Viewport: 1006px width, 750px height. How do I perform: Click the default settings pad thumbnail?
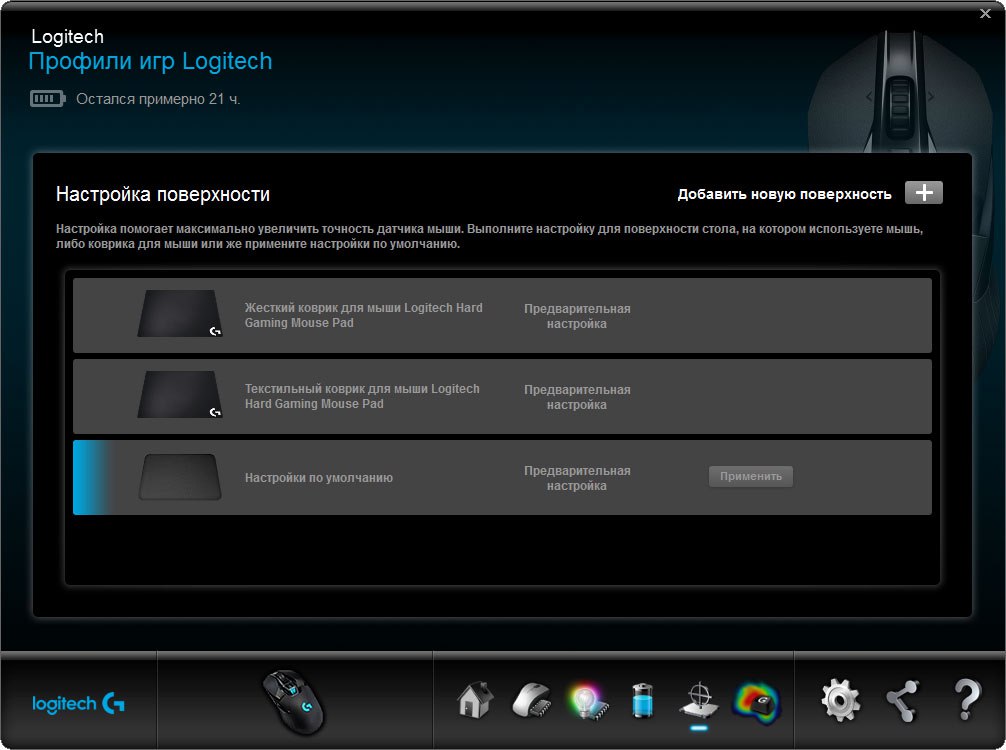click(x=180, y=477)
